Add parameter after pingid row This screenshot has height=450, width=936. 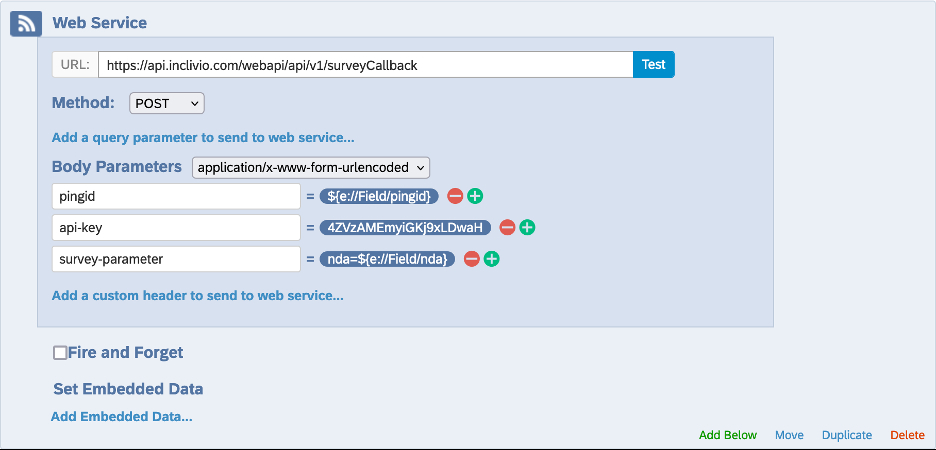pyautogui.click(x=475, y=196)
